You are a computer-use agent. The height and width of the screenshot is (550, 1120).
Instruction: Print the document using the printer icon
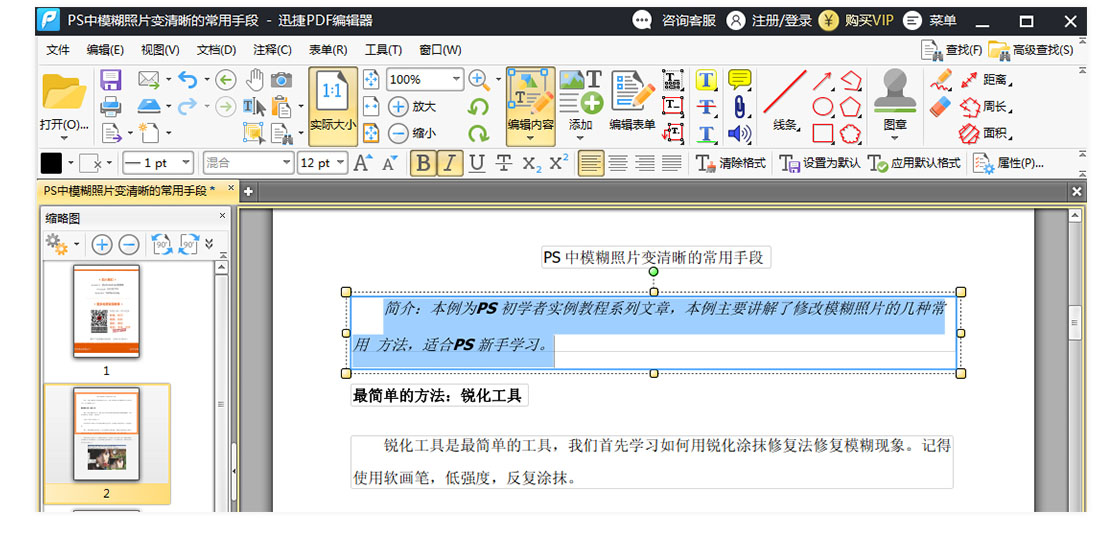click(x=110, y=106)
